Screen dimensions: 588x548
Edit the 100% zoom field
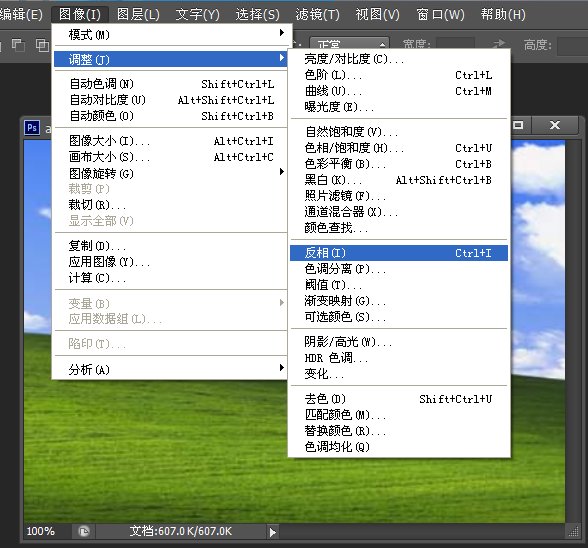click(x=40, y=531)
